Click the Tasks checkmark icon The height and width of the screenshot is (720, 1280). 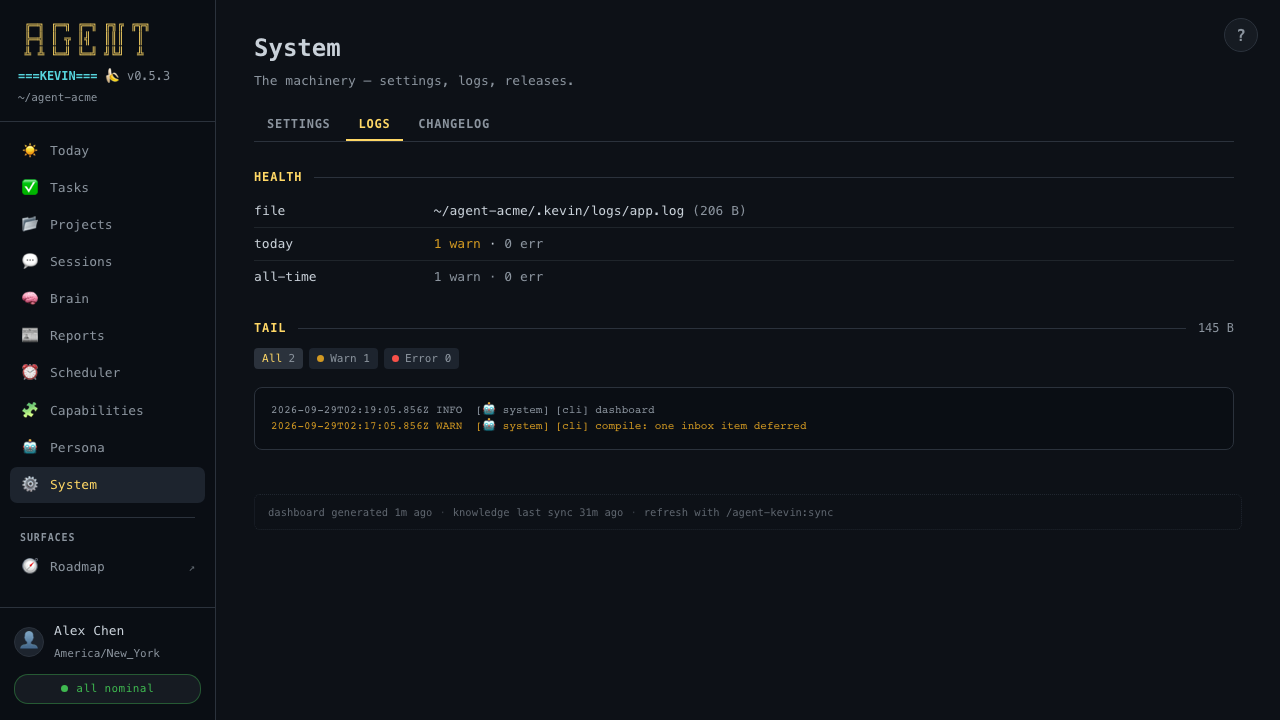(x=30, y=187)
